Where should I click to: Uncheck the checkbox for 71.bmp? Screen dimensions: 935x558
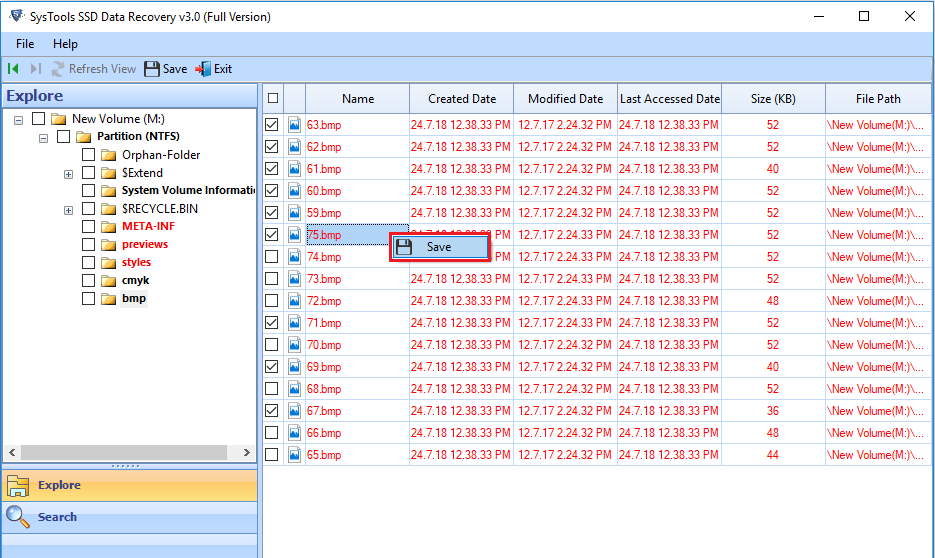[272, 323]
